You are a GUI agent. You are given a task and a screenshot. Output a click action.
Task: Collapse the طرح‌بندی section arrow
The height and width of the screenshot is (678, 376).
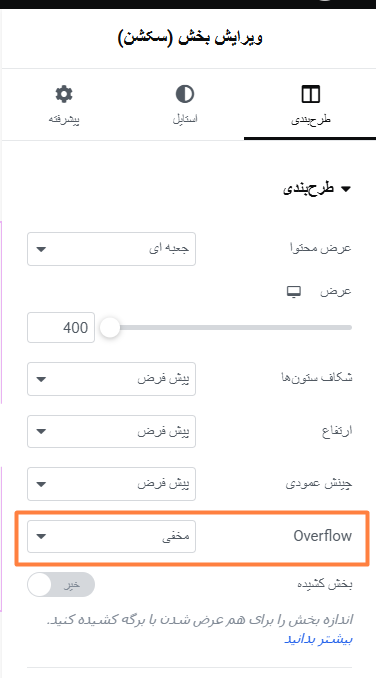click(x=346, y=189)
